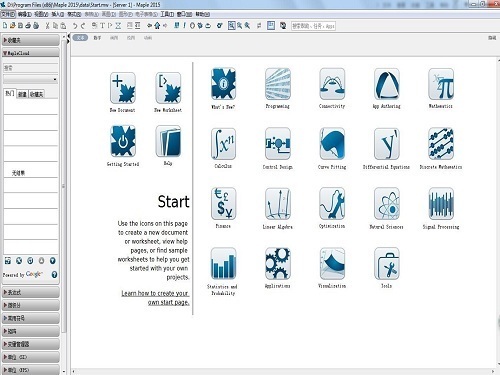Open the Linear Algebra icon
Screen dimensions: 500x375
point(278,203)
